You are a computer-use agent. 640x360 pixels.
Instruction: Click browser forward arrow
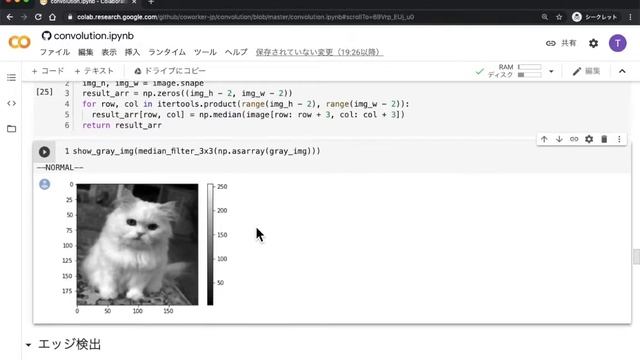click(x=24, y=17)
